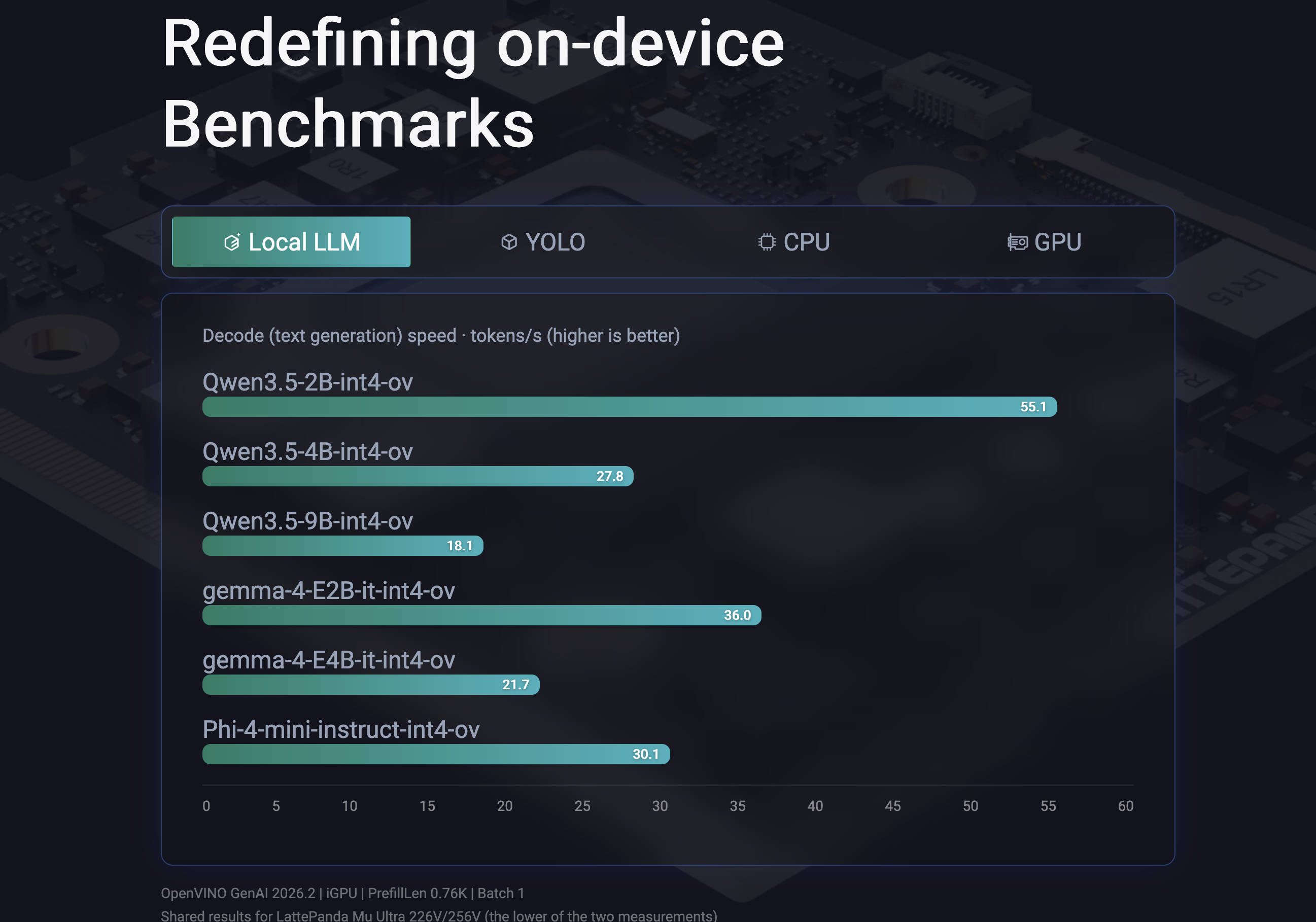Click the Qwen3.5-9B-int4-ov bar
Viewport: 1316px width, 922px height.
[x=343, y=546]
